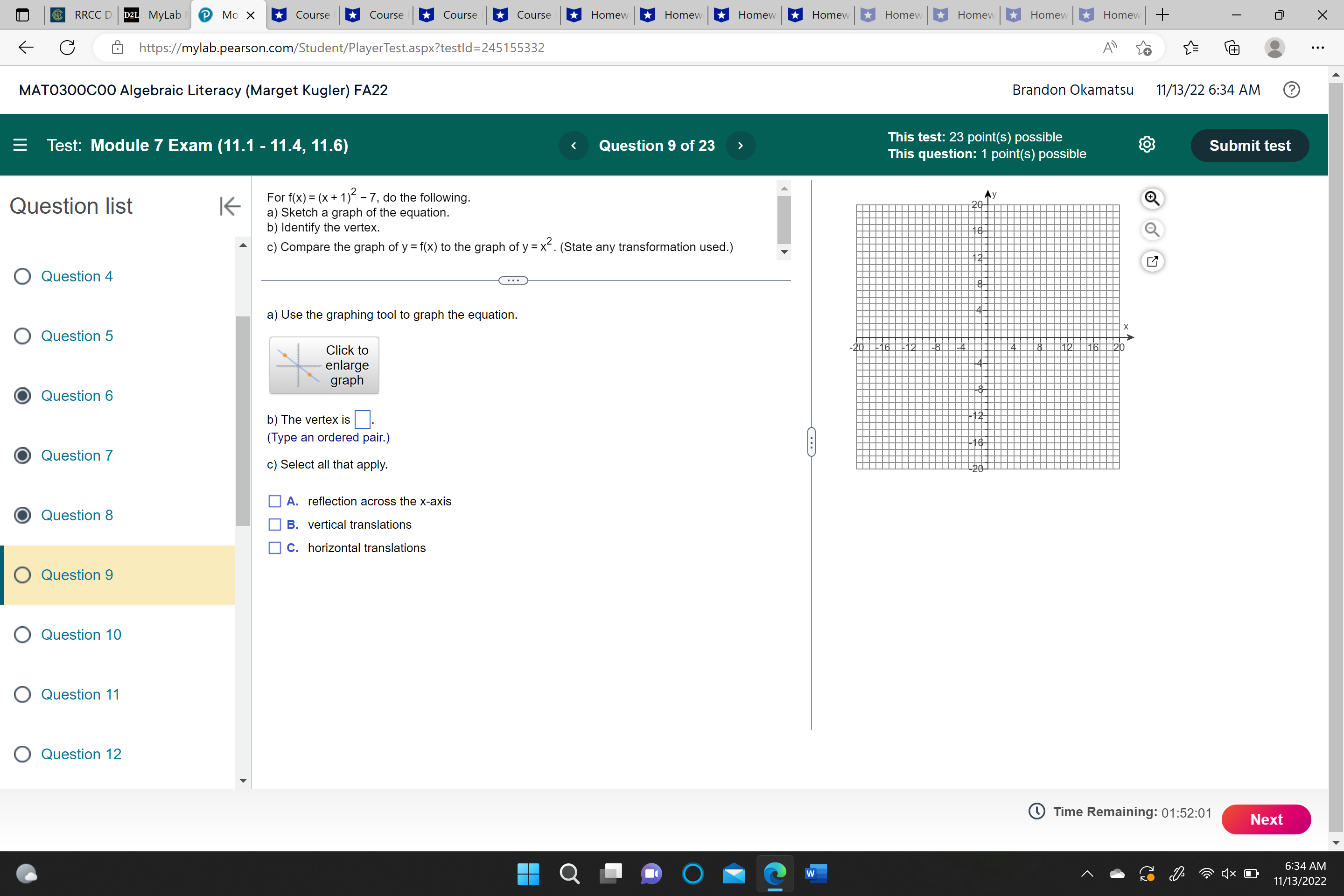Click the vertex answer input box
This screenshot has width=1344, height=896.
click(x=362, y=419)
